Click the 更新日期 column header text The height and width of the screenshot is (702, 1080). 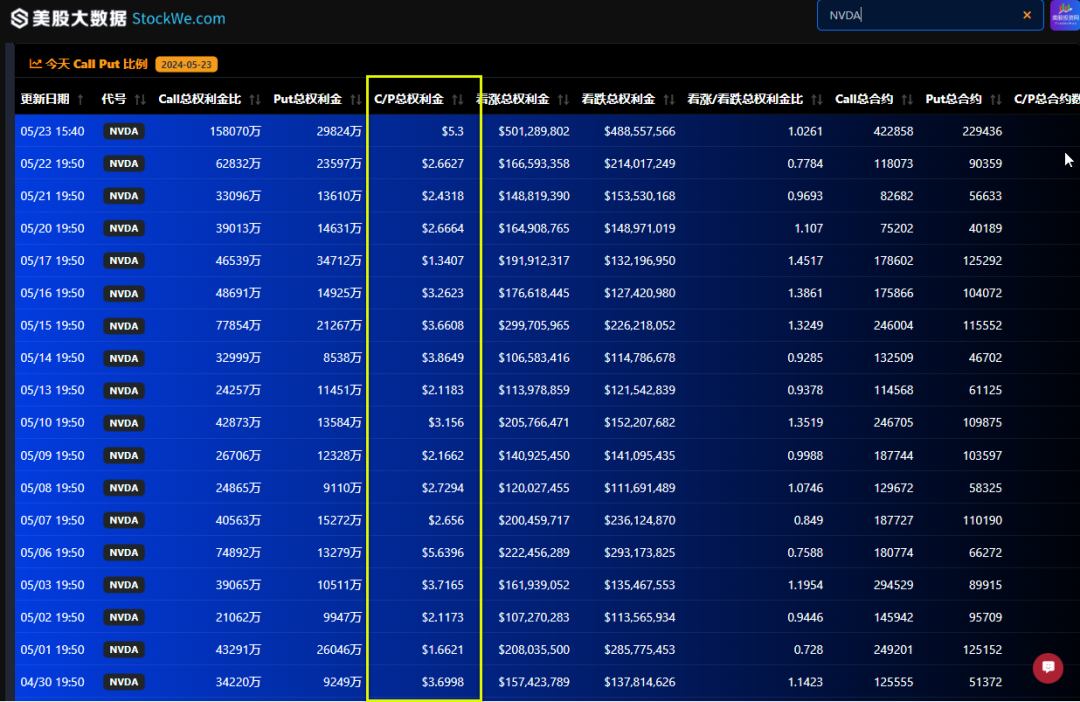[x=45, y=99]
